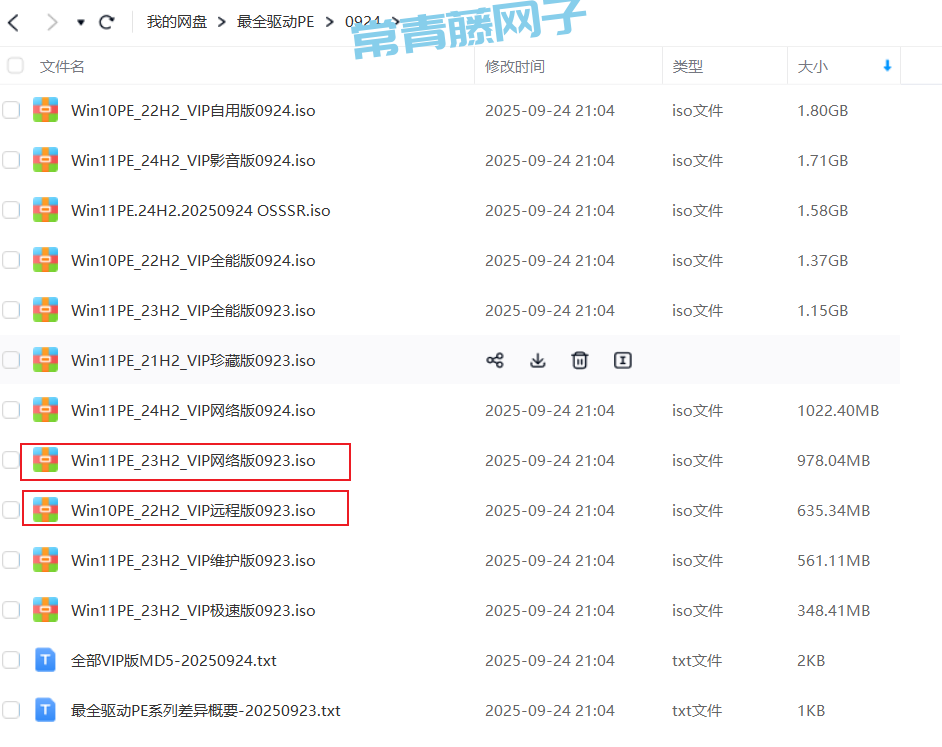Navigate to 我的网盘 in the breadcrumb

click(176, 21)
